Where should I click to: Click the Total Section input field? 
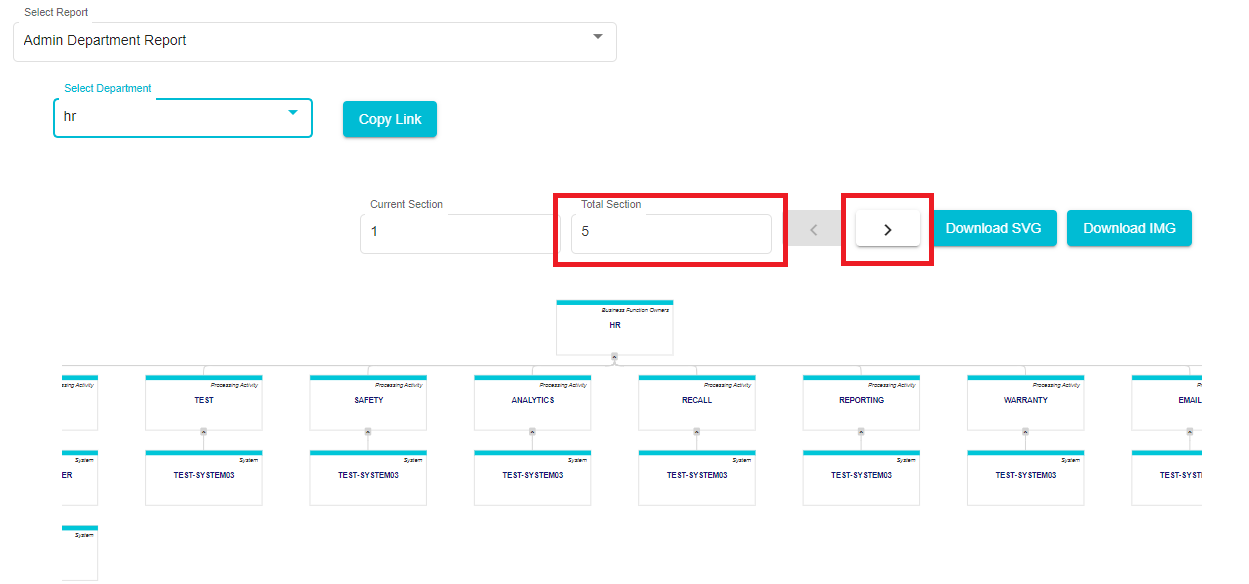(x=671, y=234)
